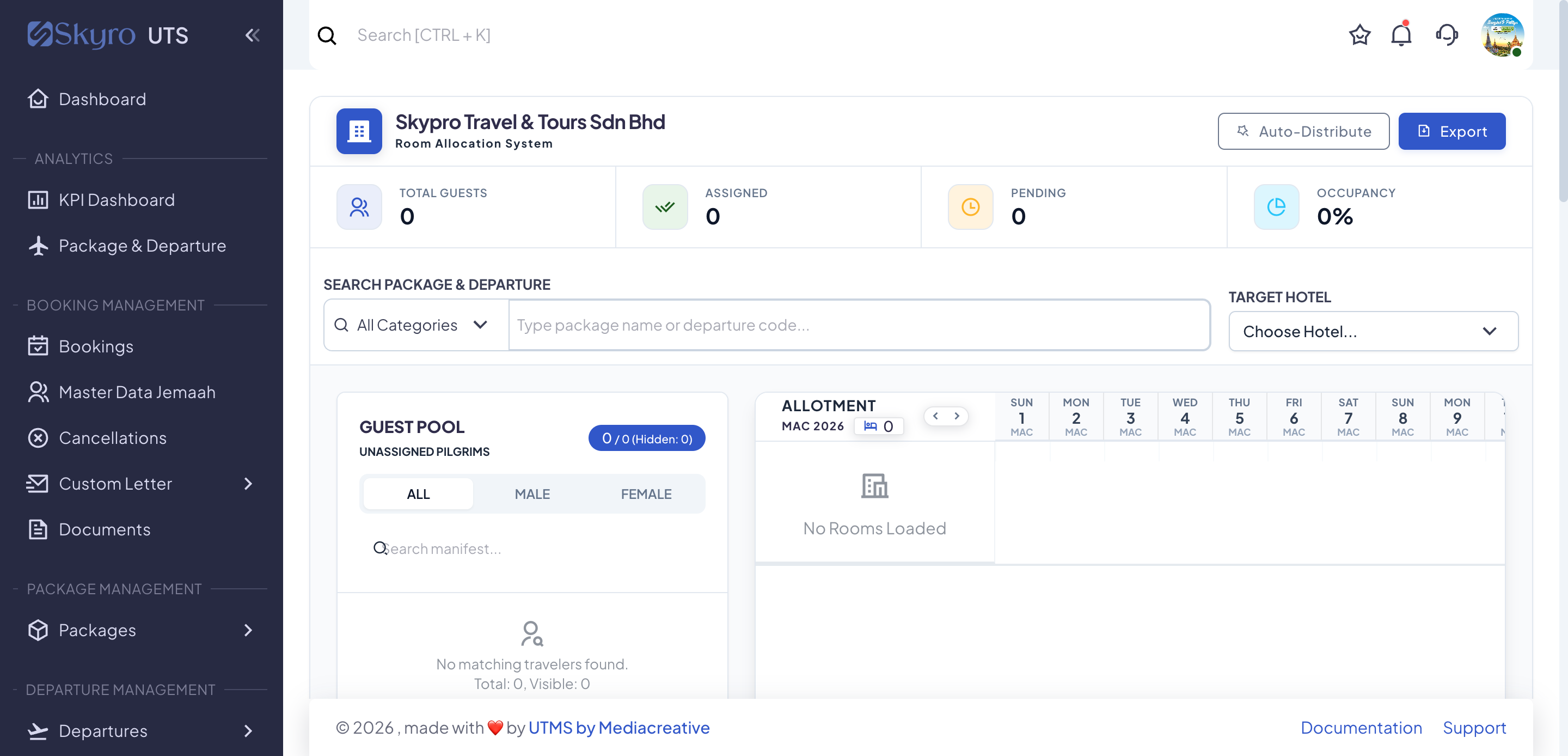1568x756 pixels.
Task: Click the no matching travelers icon
Action: pyautogui.click(x=532, y=633)
